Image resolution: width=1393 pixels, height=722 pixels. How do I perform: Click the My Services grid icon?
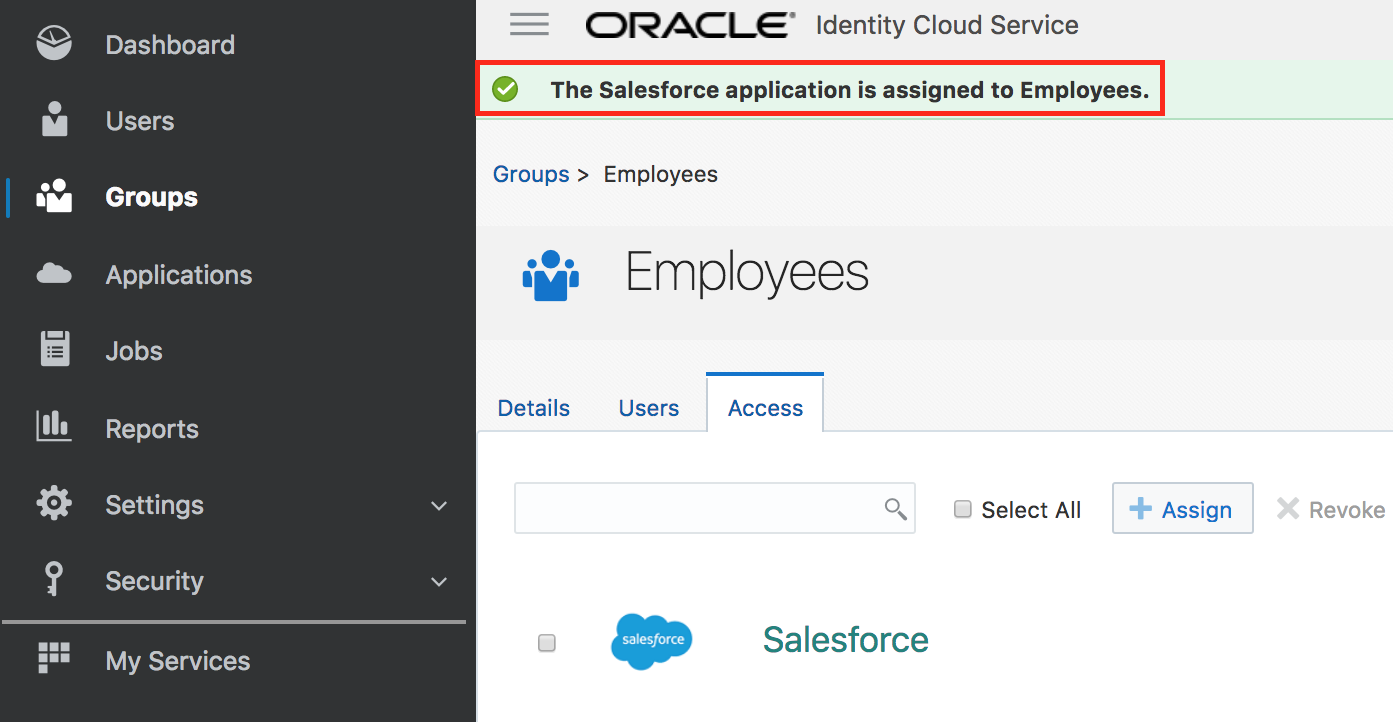(x=54, y=658)
